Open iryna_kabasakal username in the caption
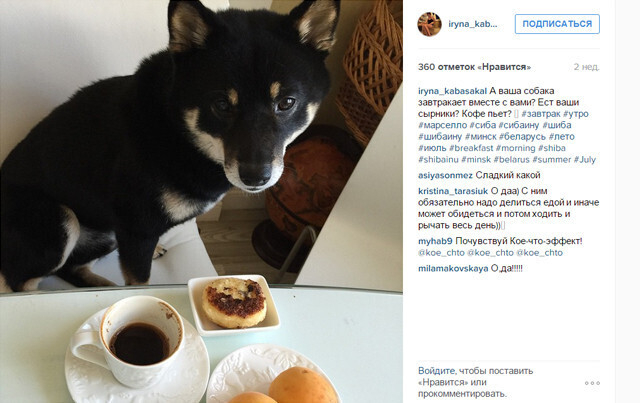Image resolution: width=640 pixels, height=403 pixels. click(452, 91)
